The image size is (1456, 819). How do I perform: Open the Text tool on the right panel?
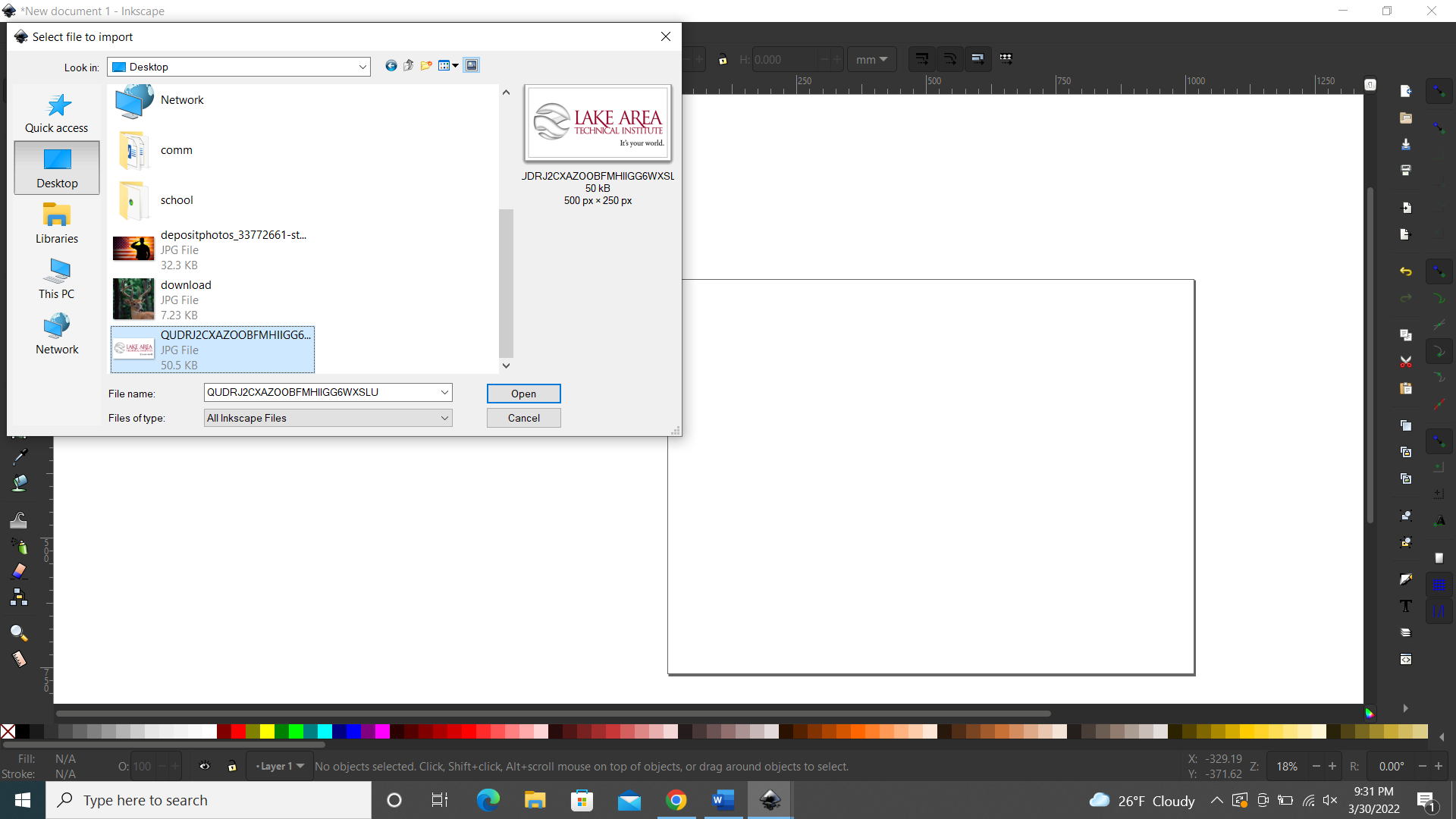tap(1407, 606)
